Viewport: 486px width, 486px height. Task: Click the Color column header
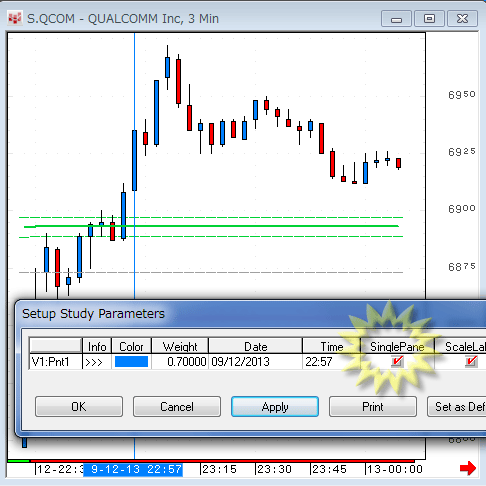coord(131,346)
